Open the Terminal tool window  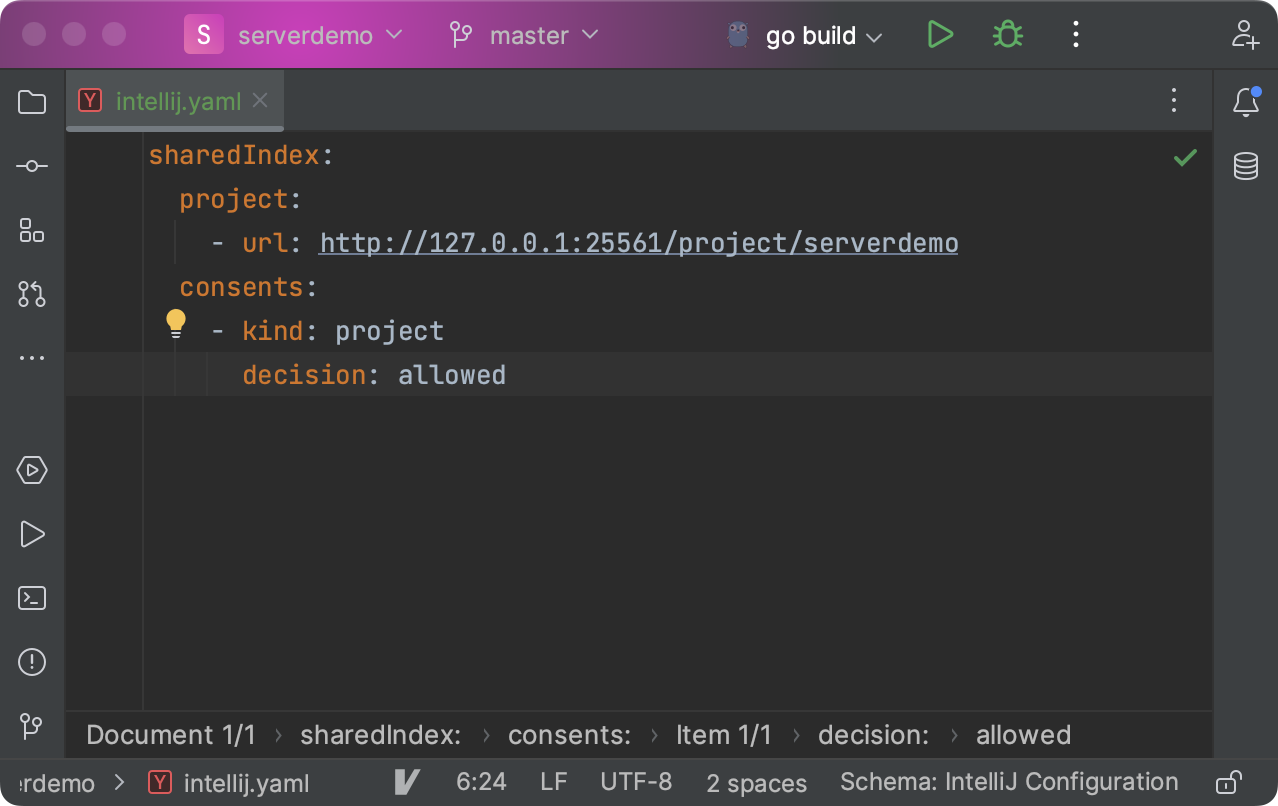click(31, 597)
